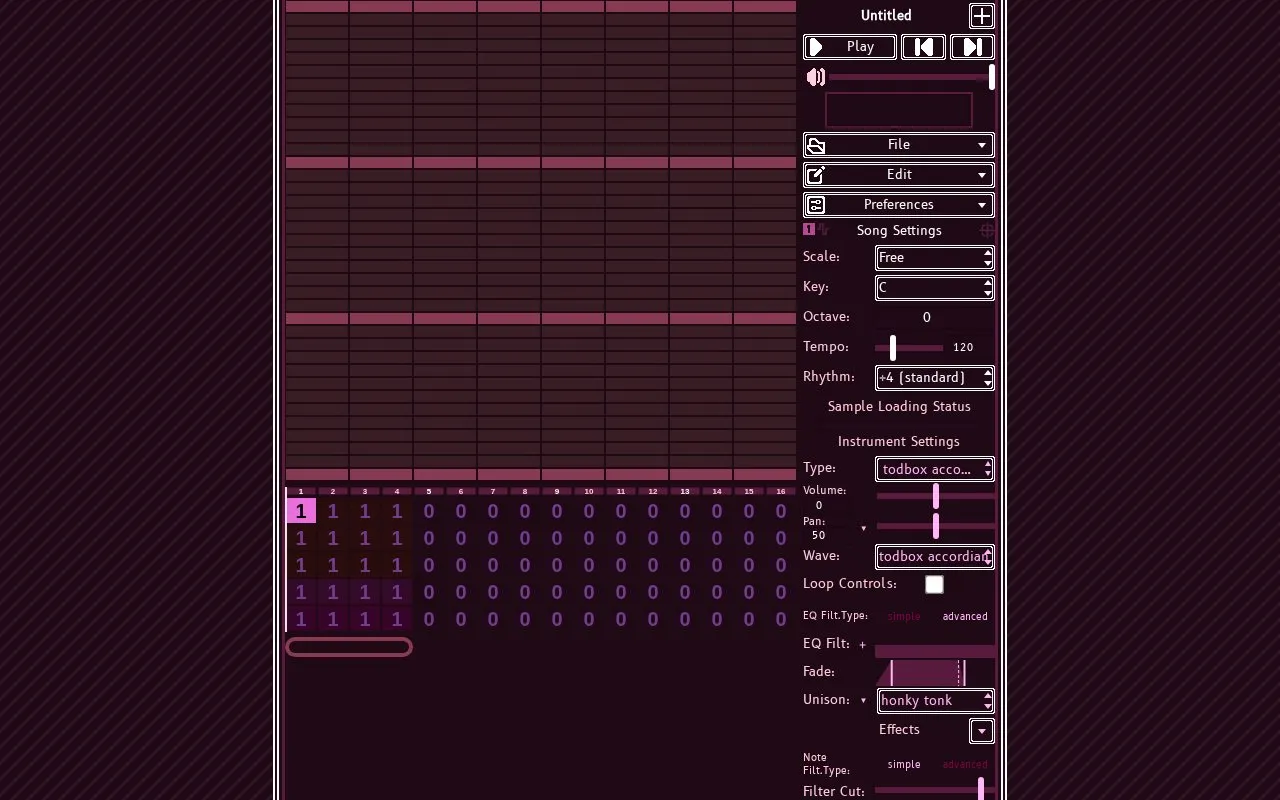Click the speaker volume icon
This screenshot has width=1280, height=800.
(x=816, y=77)
